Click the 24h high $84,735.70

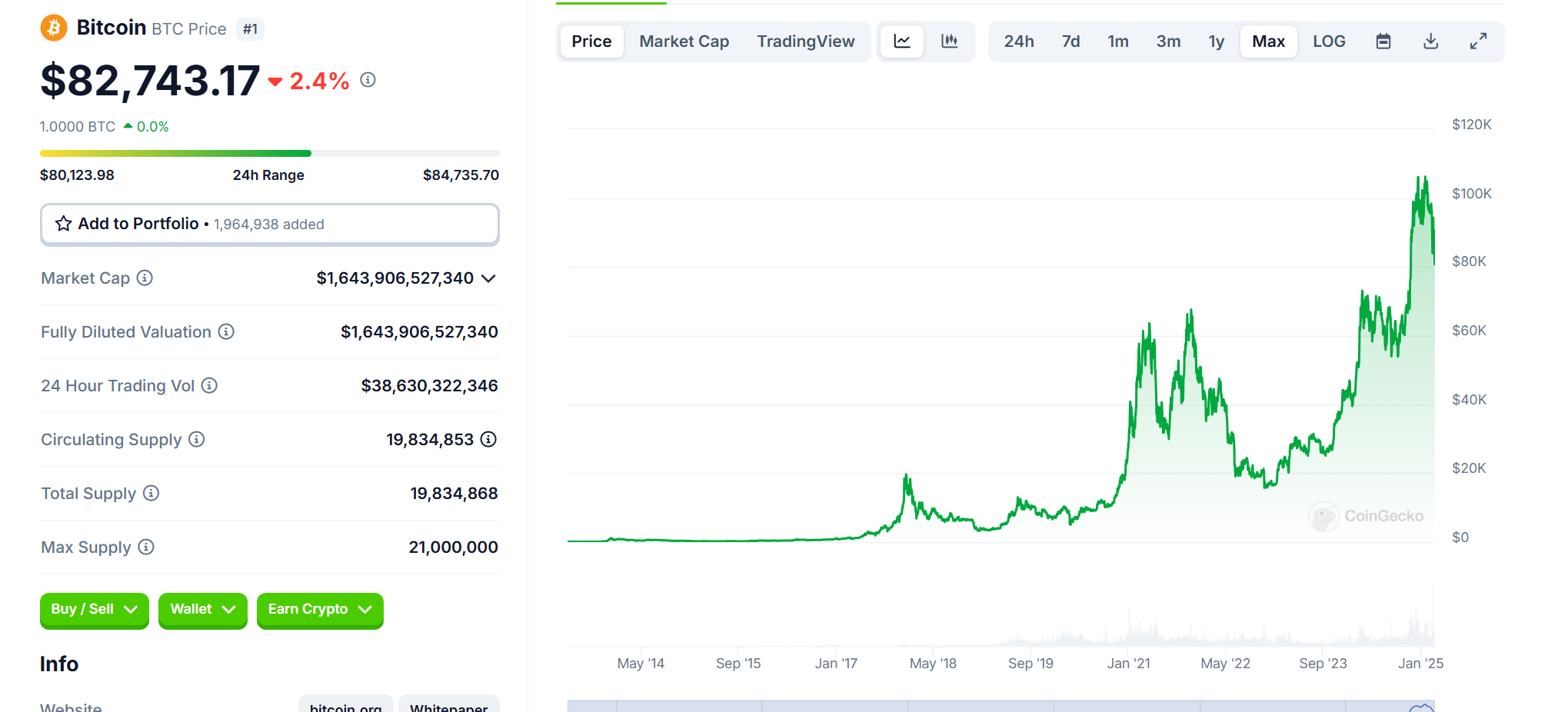(x=461, y=175)
